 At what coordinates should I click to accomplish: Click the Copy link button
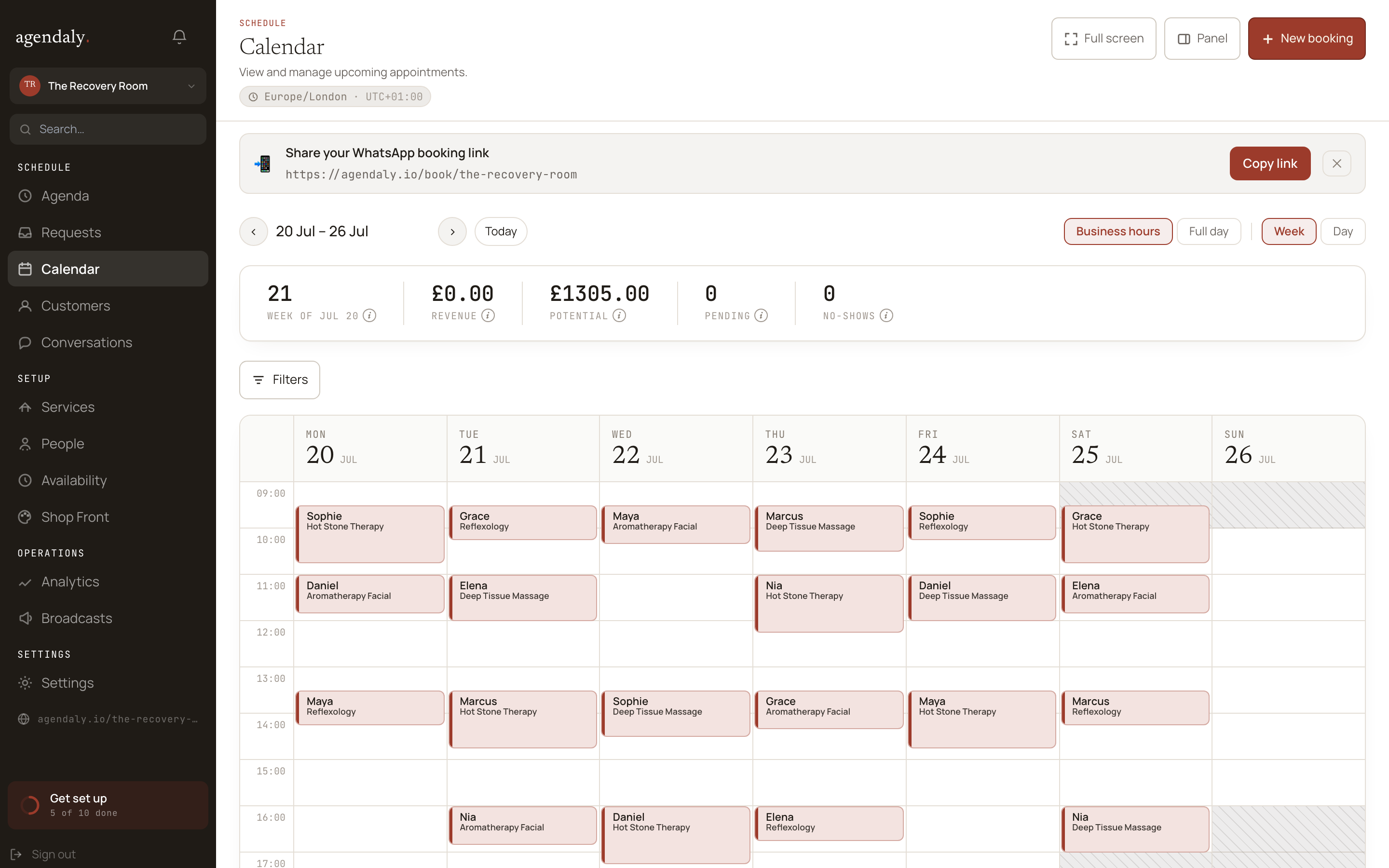pos(1269,163)
